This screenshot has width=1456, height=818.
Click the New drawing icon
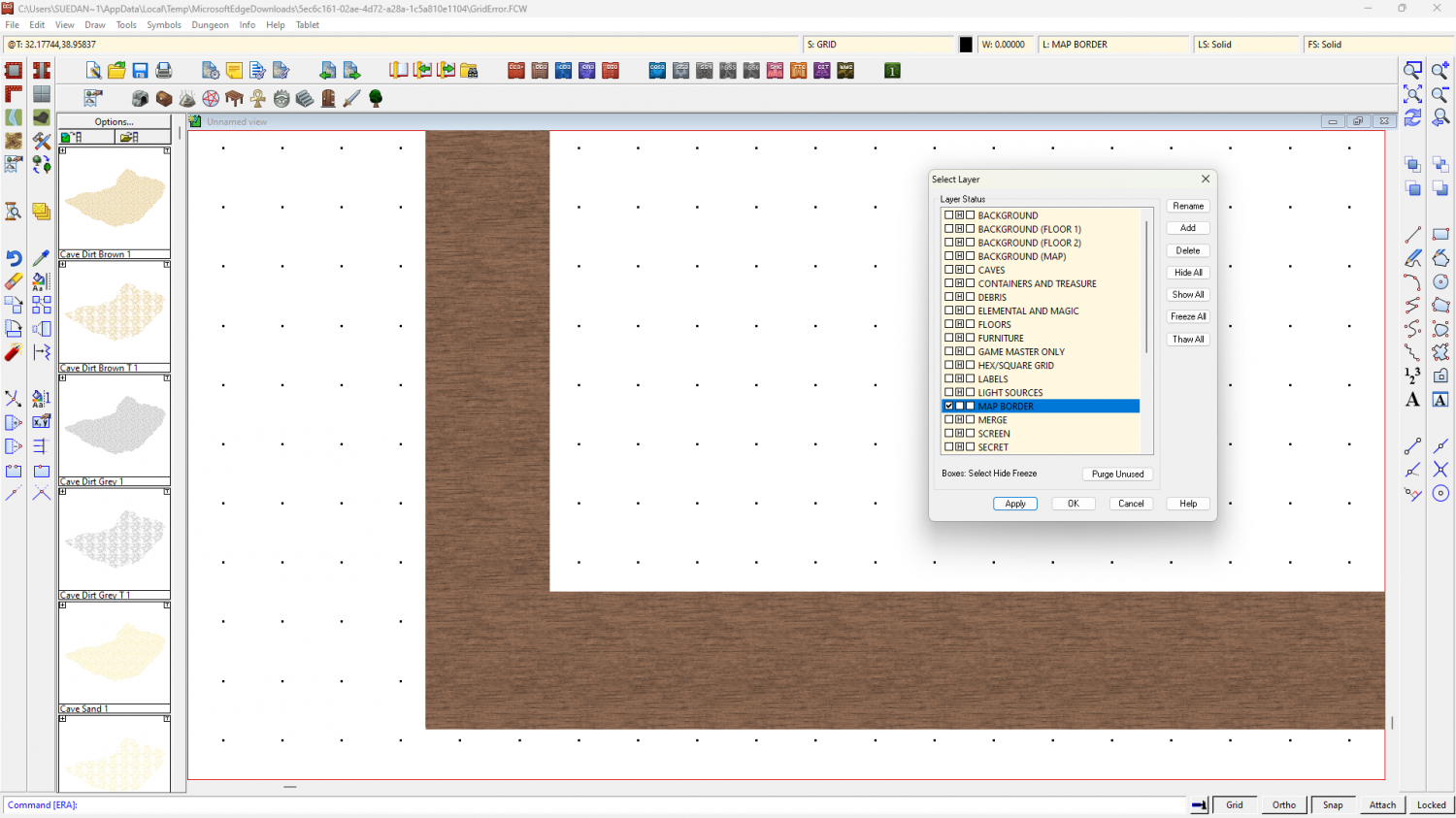pos(93,71)
